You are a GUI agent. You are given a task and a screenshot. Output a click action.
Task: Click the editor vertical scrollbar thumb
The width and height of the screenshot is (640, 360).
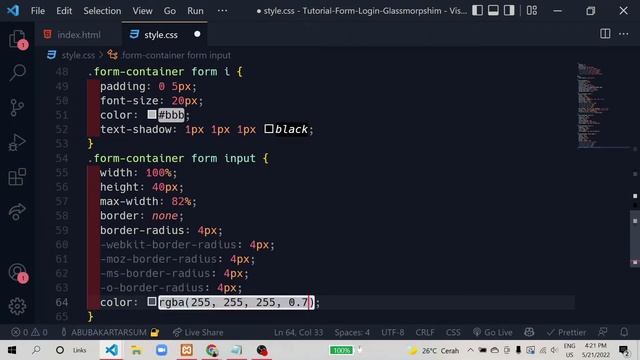(635, 238)
